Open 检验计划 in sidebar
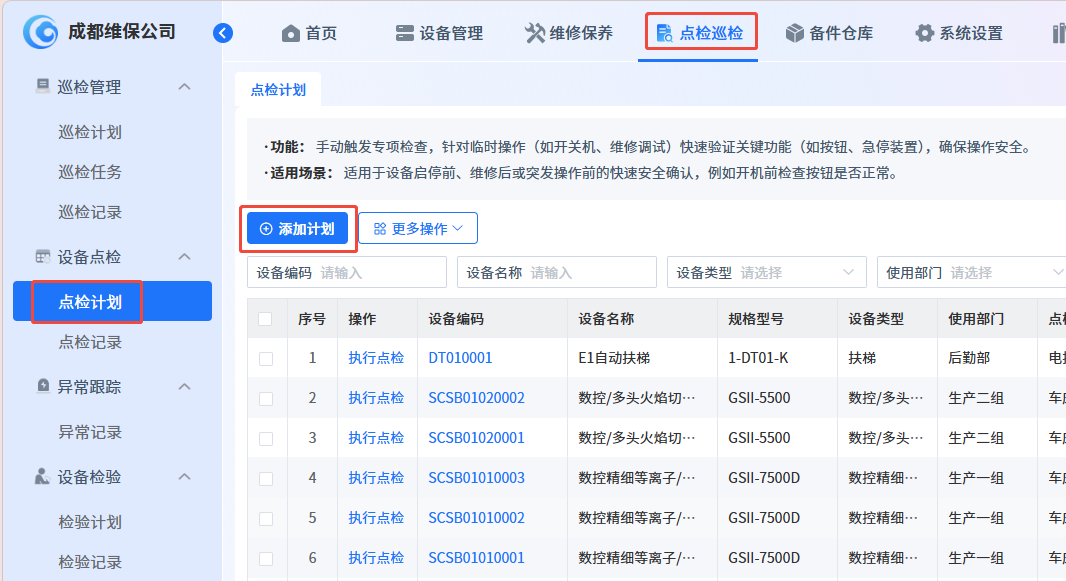1066x581 pixels. pos(90,522)
